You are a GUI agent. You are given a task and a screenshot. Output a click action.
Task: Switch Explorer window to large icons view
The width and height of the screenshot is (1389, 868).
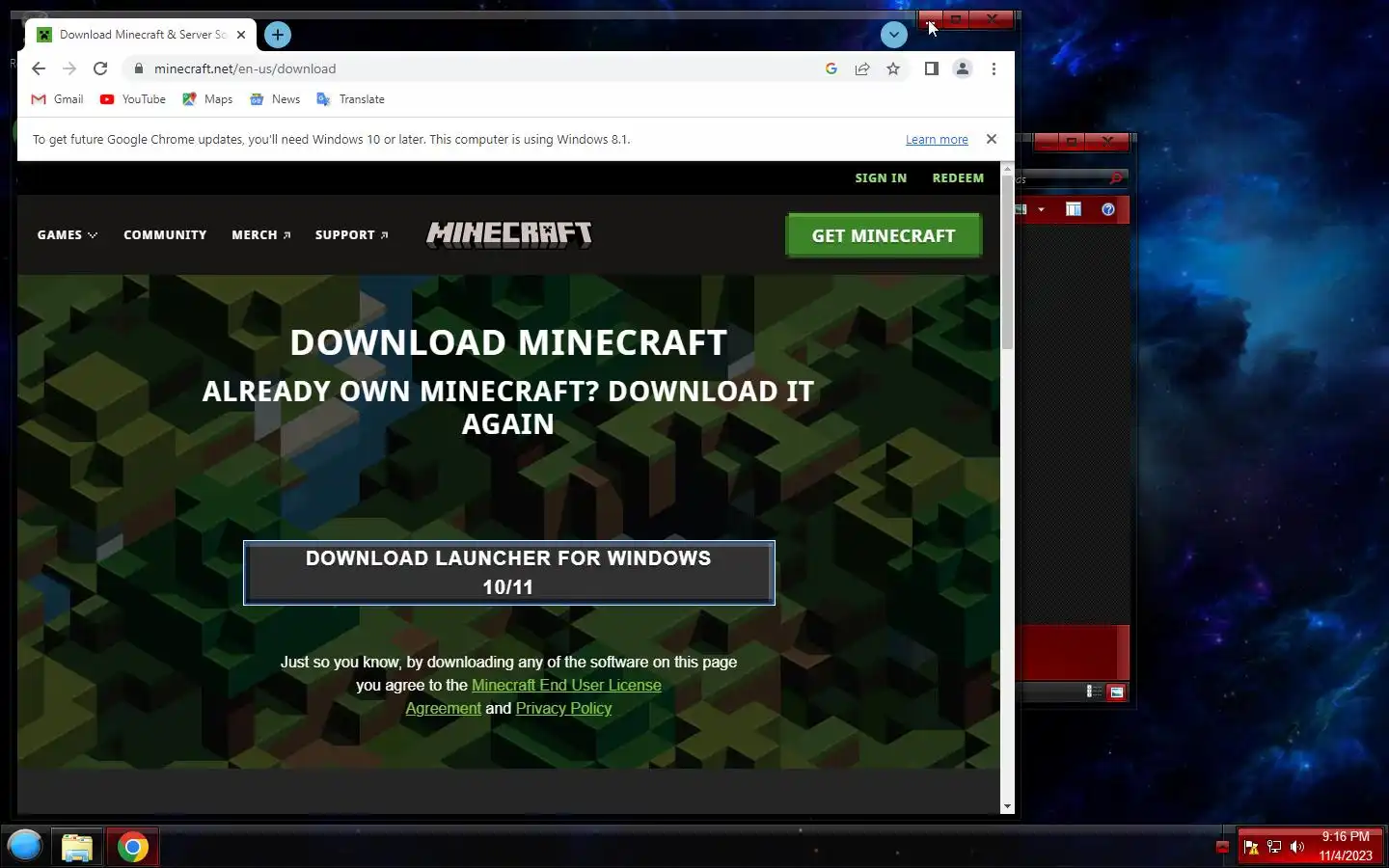(1116, 692)
